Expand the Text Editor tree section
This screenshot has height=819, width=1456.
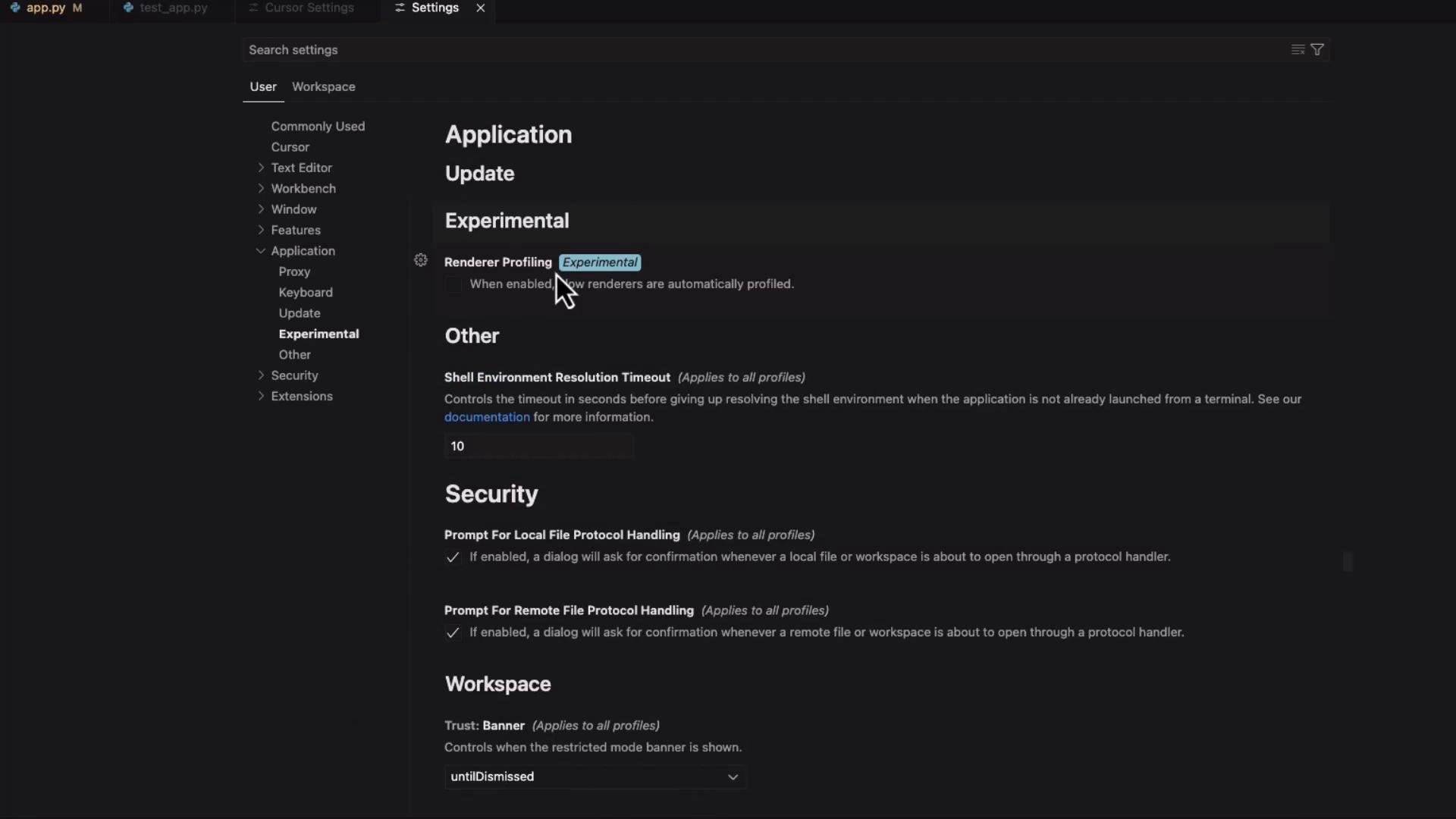(x=261, y=168)
